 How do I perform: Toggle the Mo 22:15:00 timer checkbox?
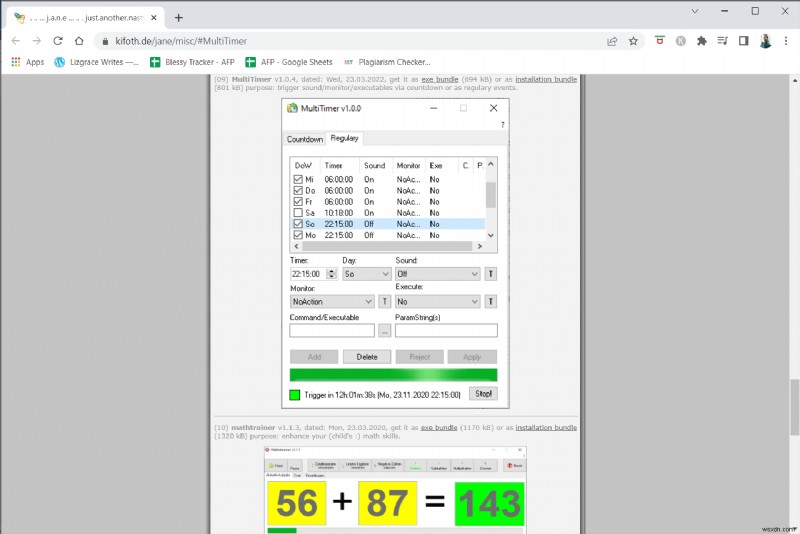pos(297,235)
